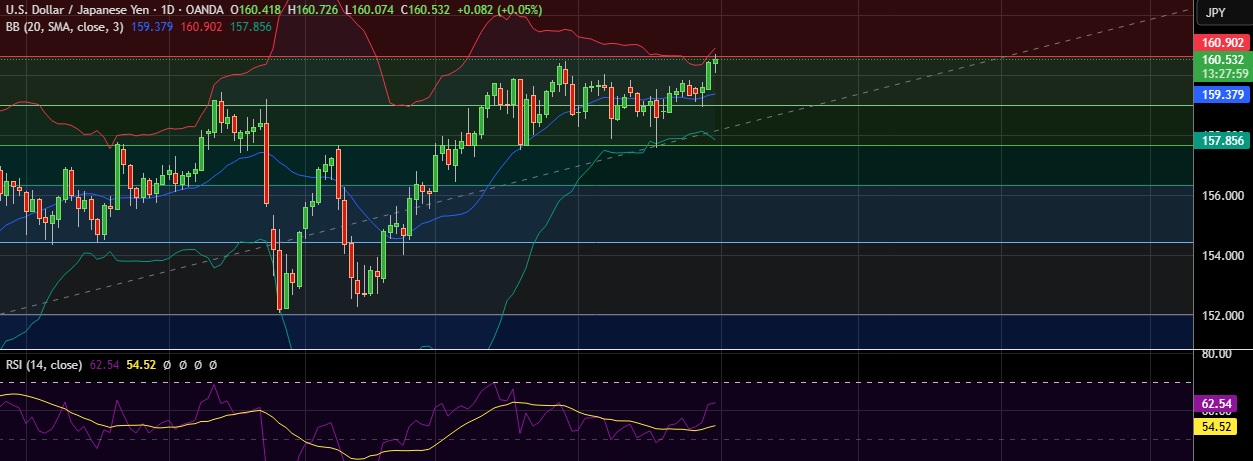Click the blue 159.379 price scale label
1253x461 pixels.
[x=1222, y=96]
